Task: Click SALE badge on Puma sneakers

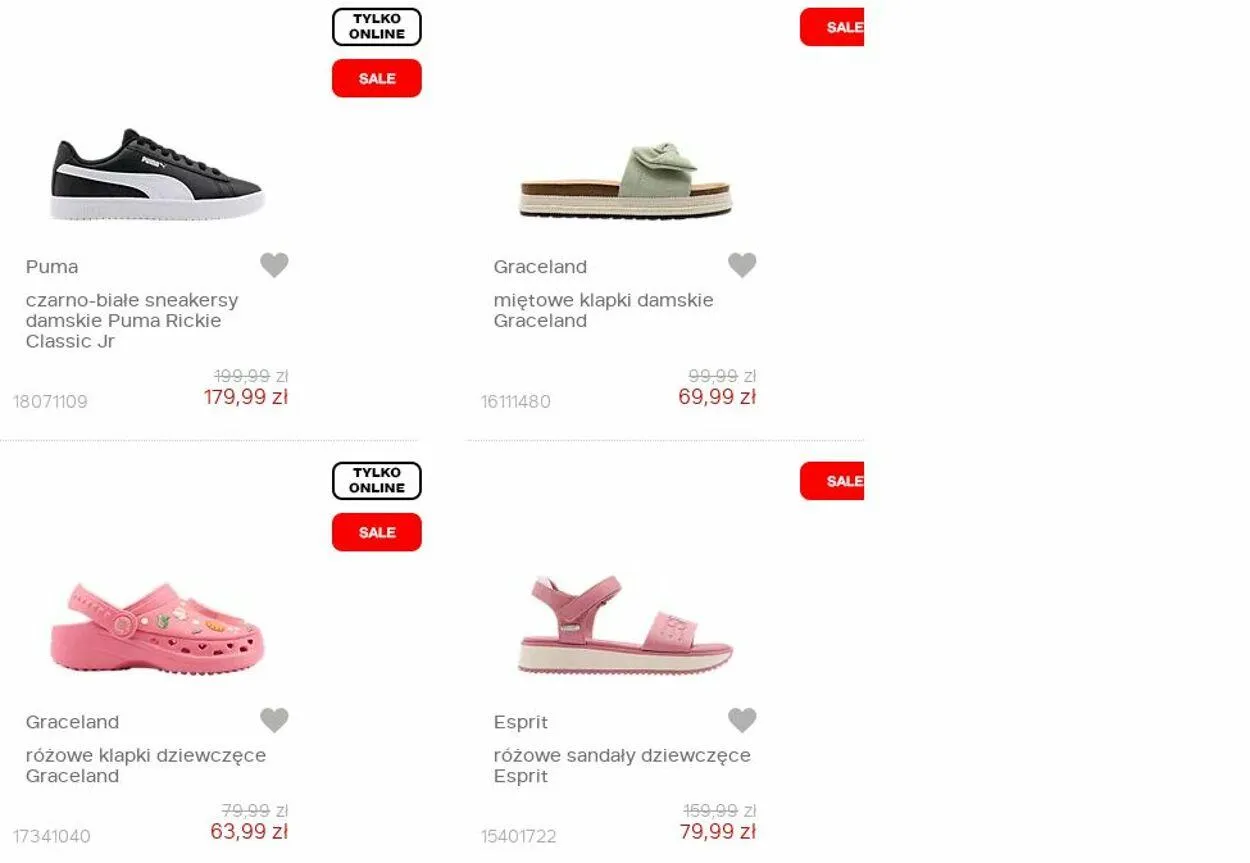Action: point(377,78)
